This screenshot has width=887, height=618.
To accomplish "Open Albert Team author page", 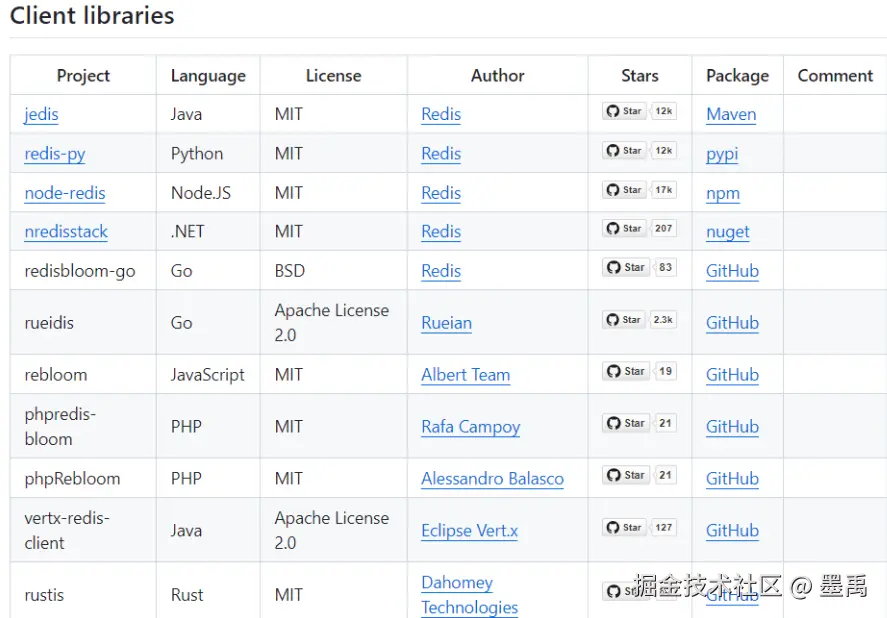I will click(x=465, y=375).
